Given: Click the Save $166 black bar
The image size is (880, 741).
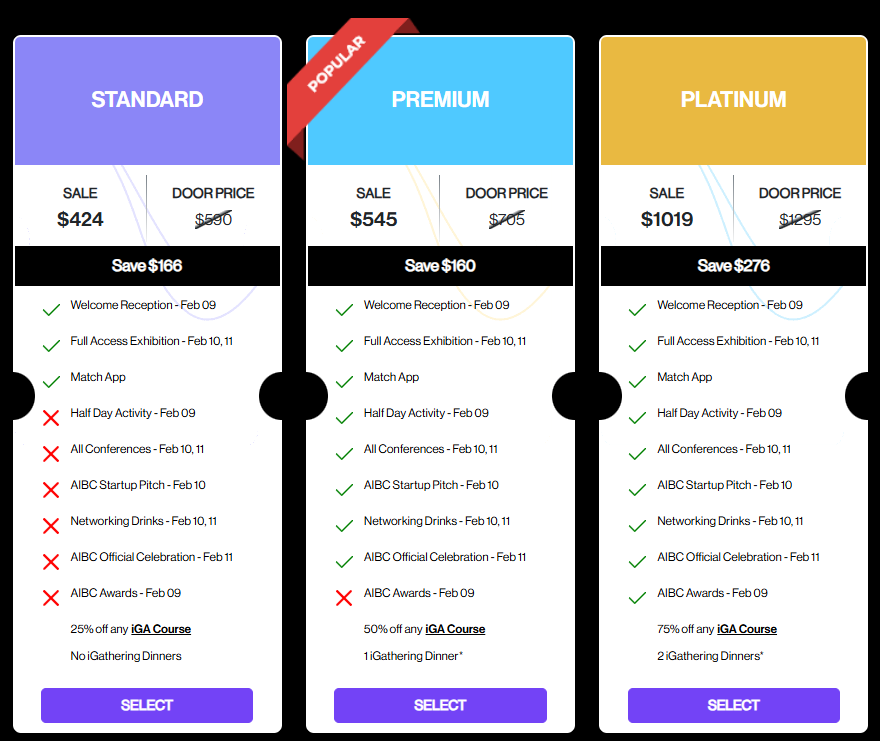Looking at the screenshot, I should 147,266.
